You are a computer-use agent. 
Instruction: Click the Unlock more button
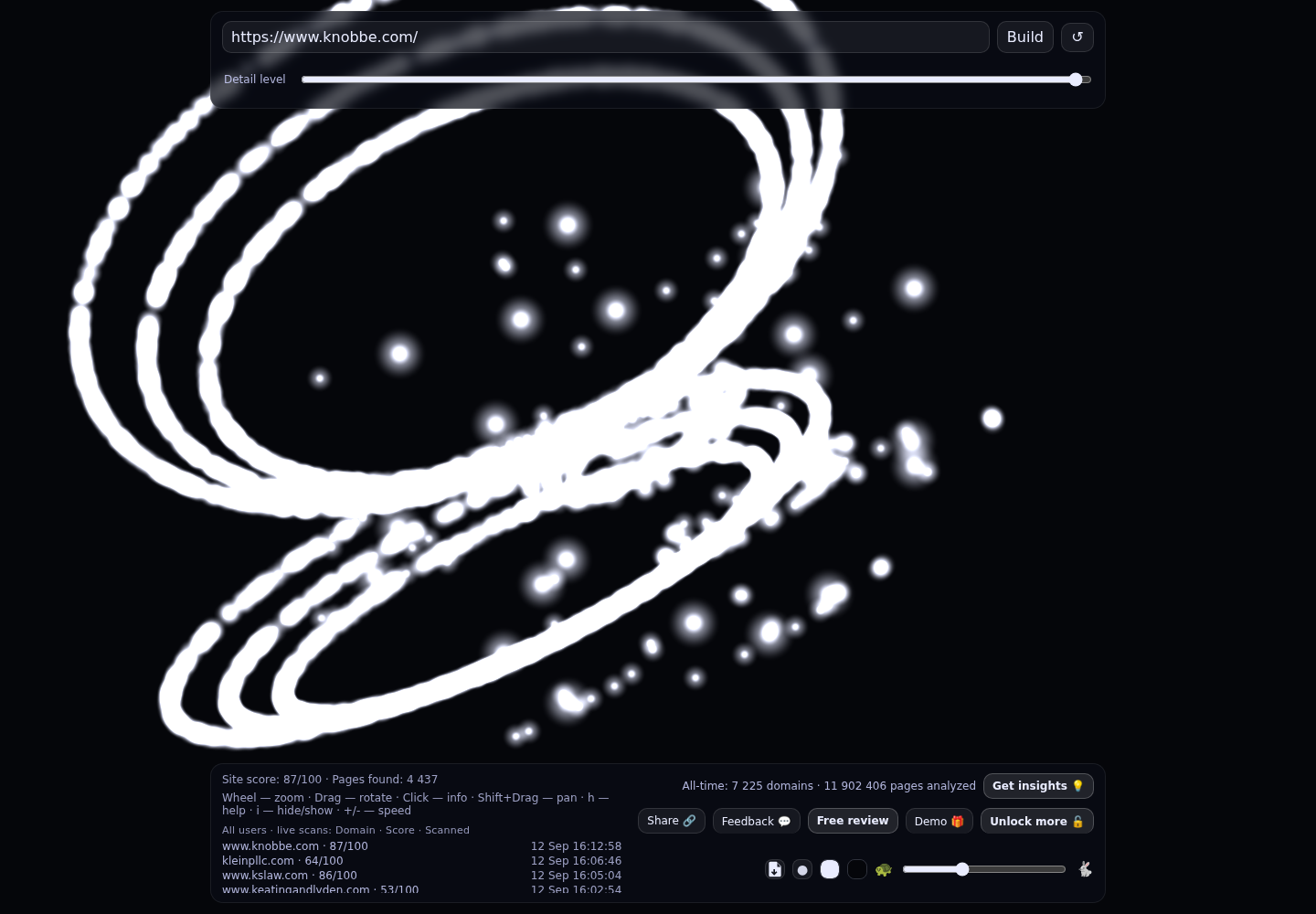pos(1037,821)
